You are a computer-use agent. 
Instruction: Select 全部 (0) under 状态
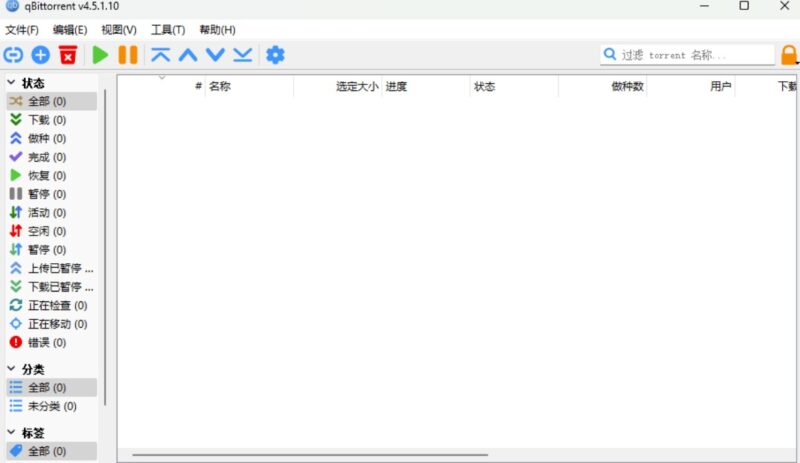52,101
